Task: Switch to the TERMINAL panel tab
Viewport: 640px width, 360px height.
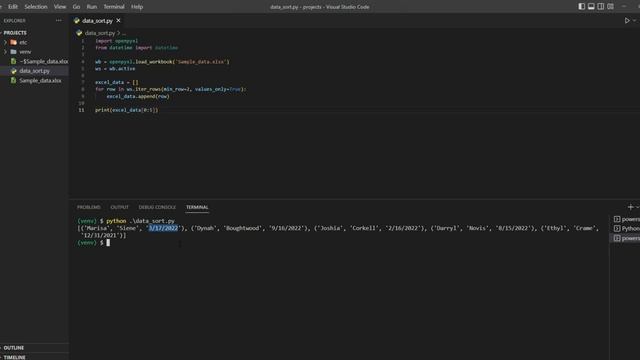Action: tap(197, 207)
